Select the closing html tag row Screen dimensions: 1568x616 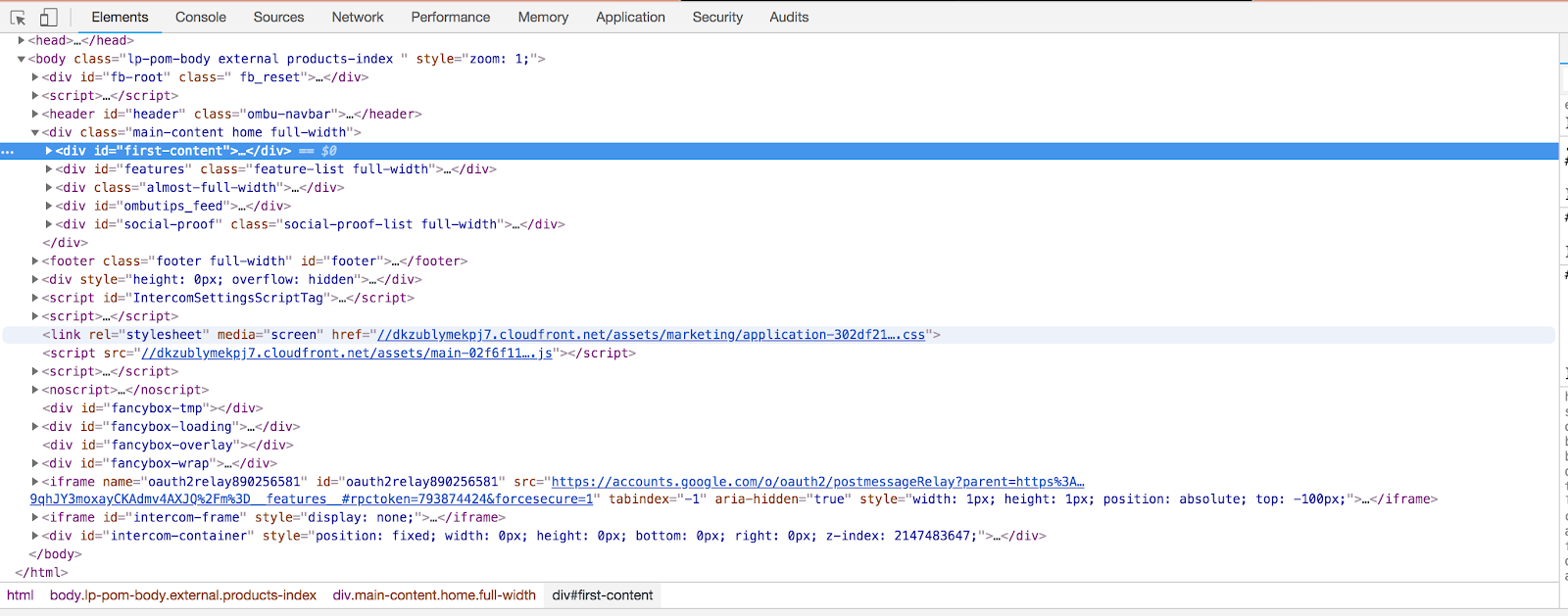click(x=41, y=573)
